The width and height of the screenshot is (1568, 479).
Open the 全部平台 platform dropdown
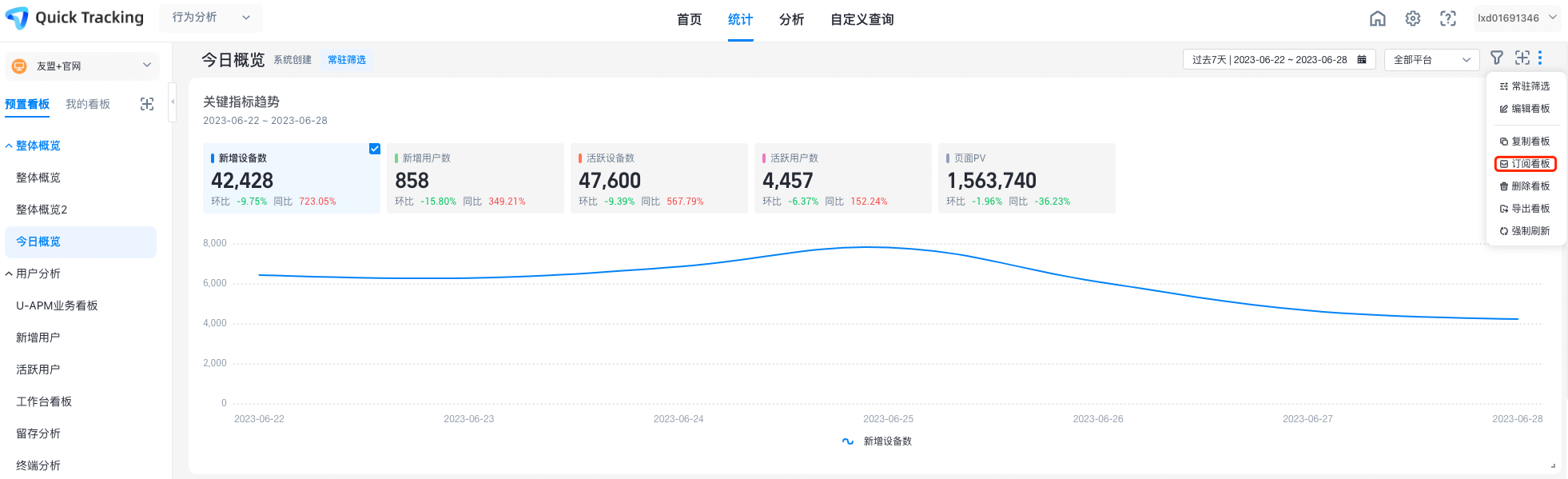click(1431, 59)
